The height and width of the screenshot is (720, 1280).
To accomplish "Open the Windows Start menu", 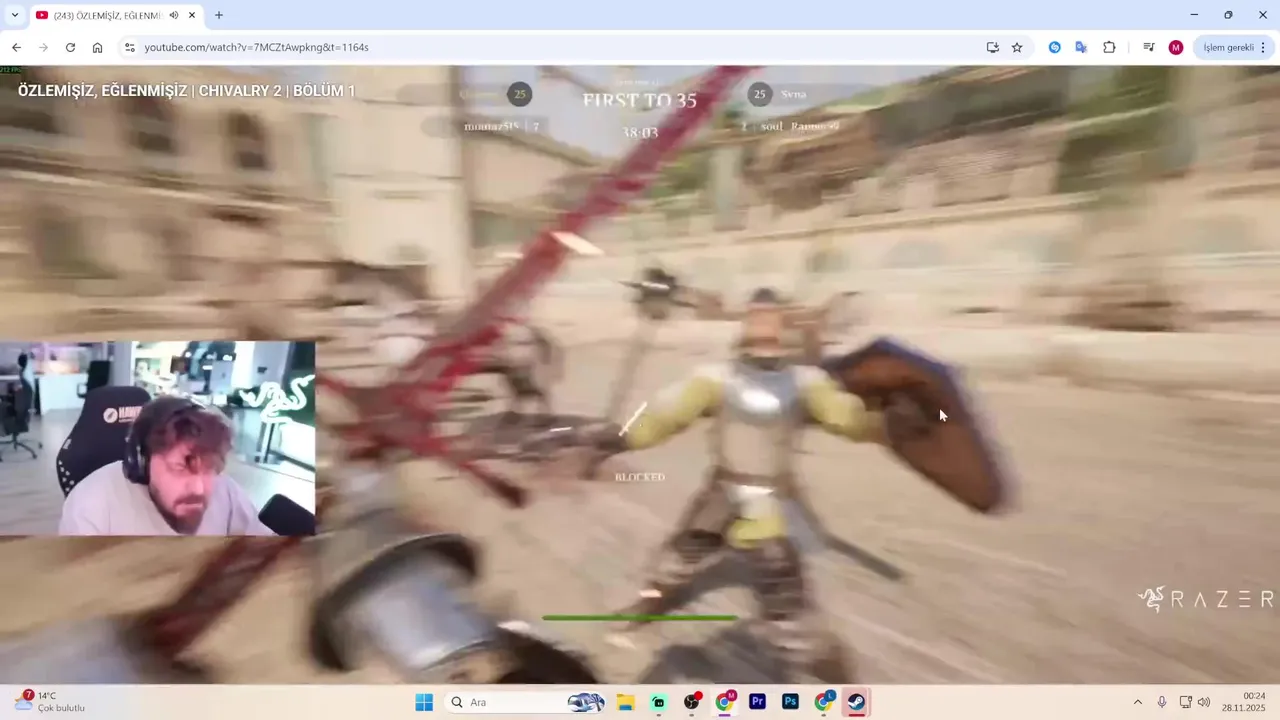I will coord(424,702).
